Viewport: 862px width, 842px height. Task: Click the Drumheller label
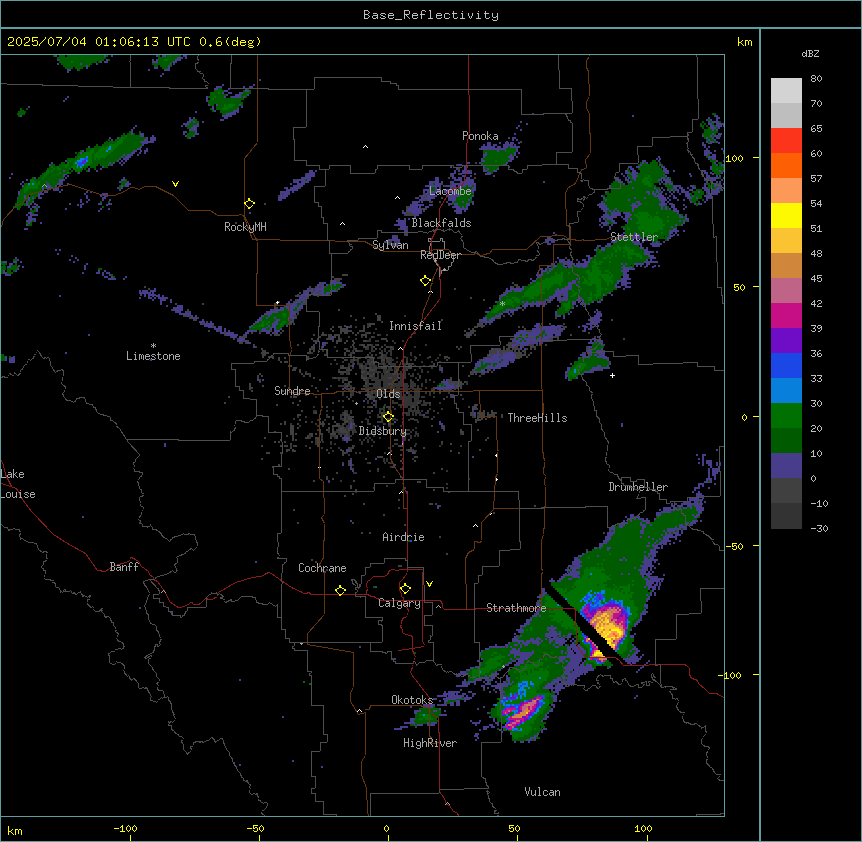(x=638, y=487)
